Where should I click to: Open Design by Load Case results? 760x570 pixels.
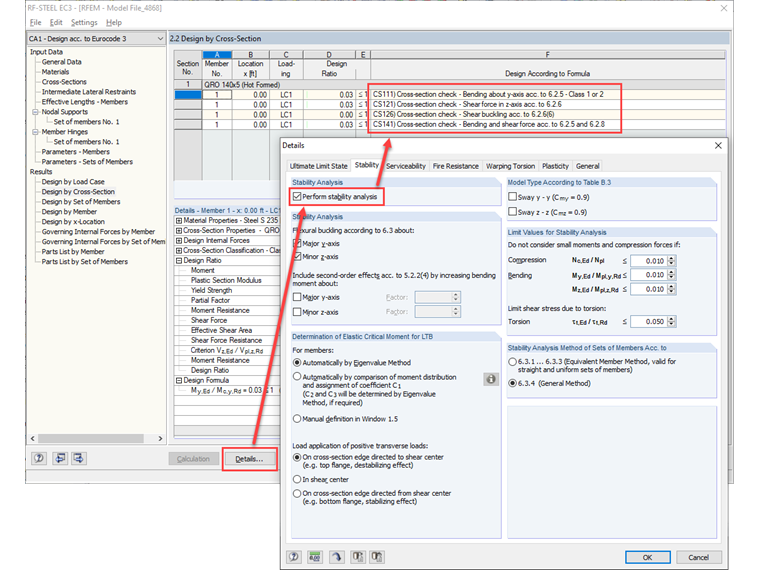point(73,182)
